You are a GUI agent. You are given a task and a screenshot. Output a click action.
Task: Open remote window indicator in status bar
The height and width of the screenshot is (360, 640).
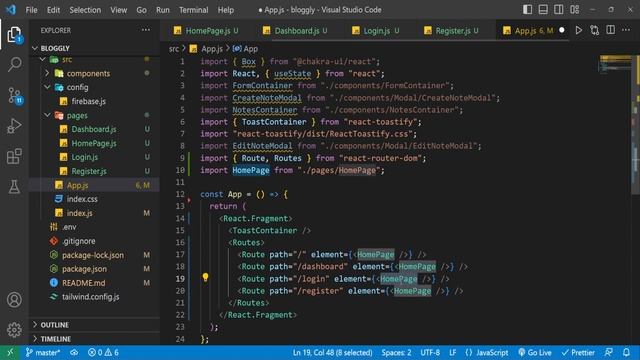click(x=10, y=352)
